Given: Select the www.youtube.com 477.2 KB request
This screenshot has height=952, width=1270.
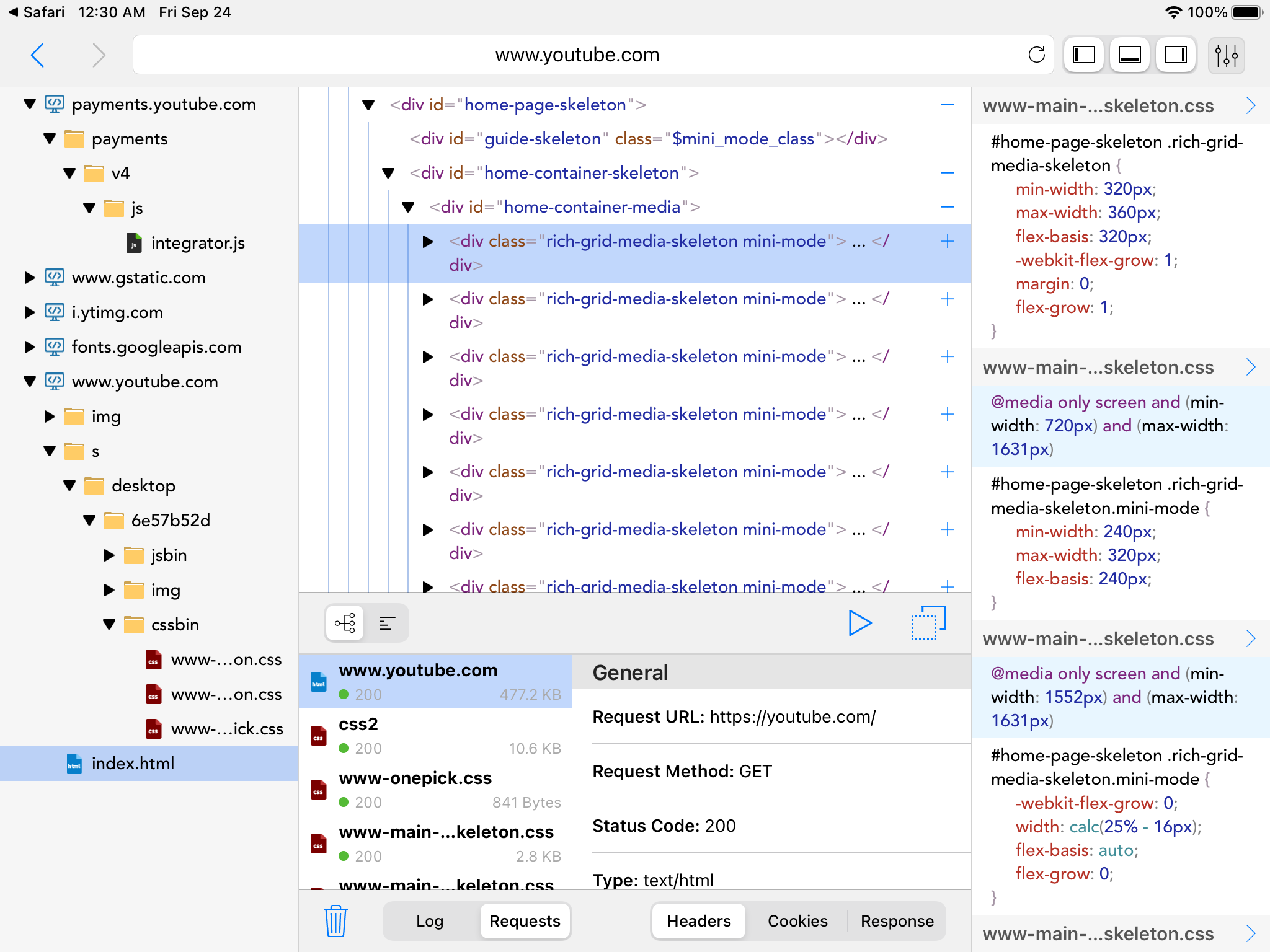Looking at the screenshot, I should point(435,681).
